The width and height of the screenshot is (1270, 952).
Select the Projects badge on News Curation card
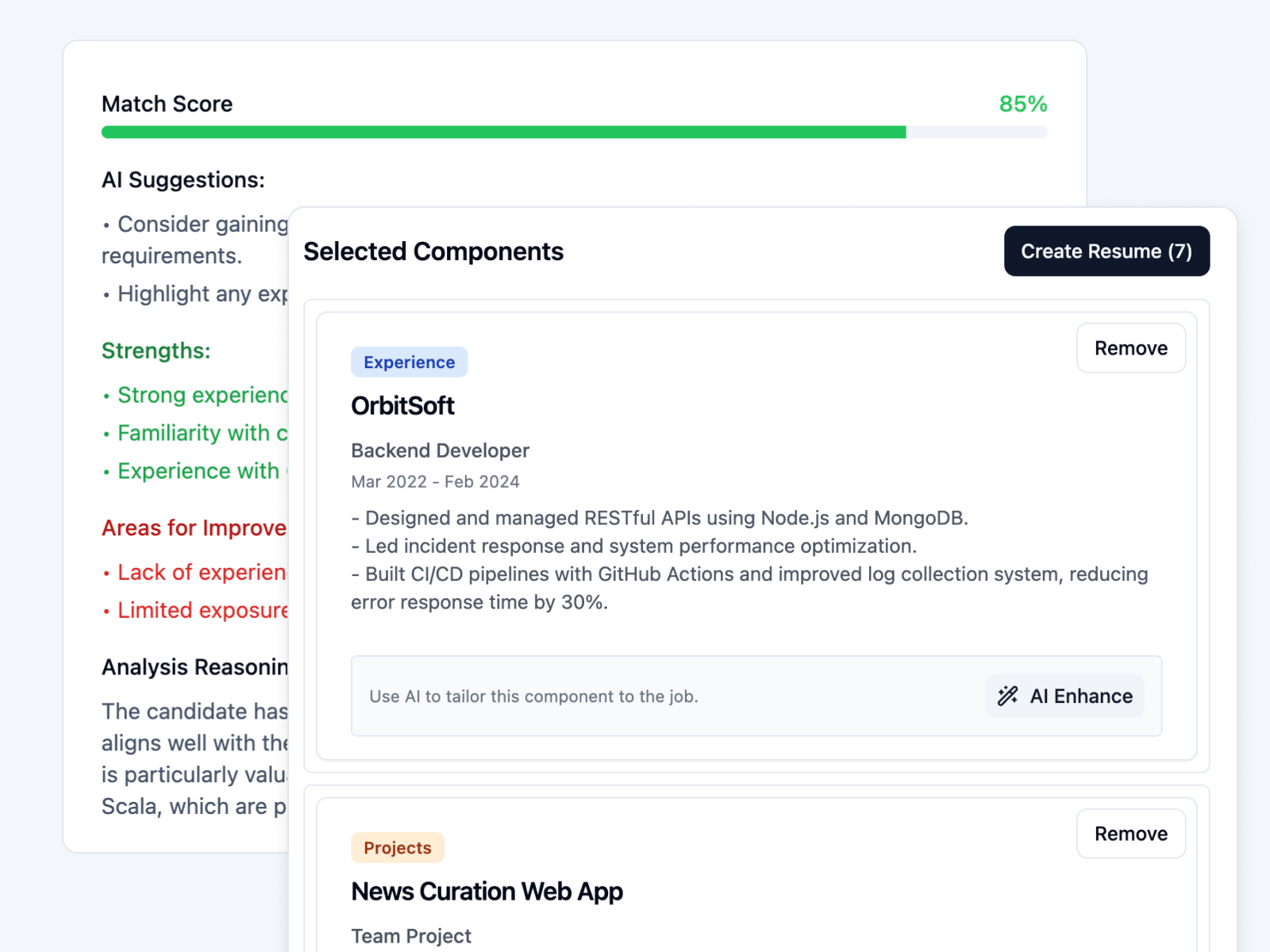(398, 847)
